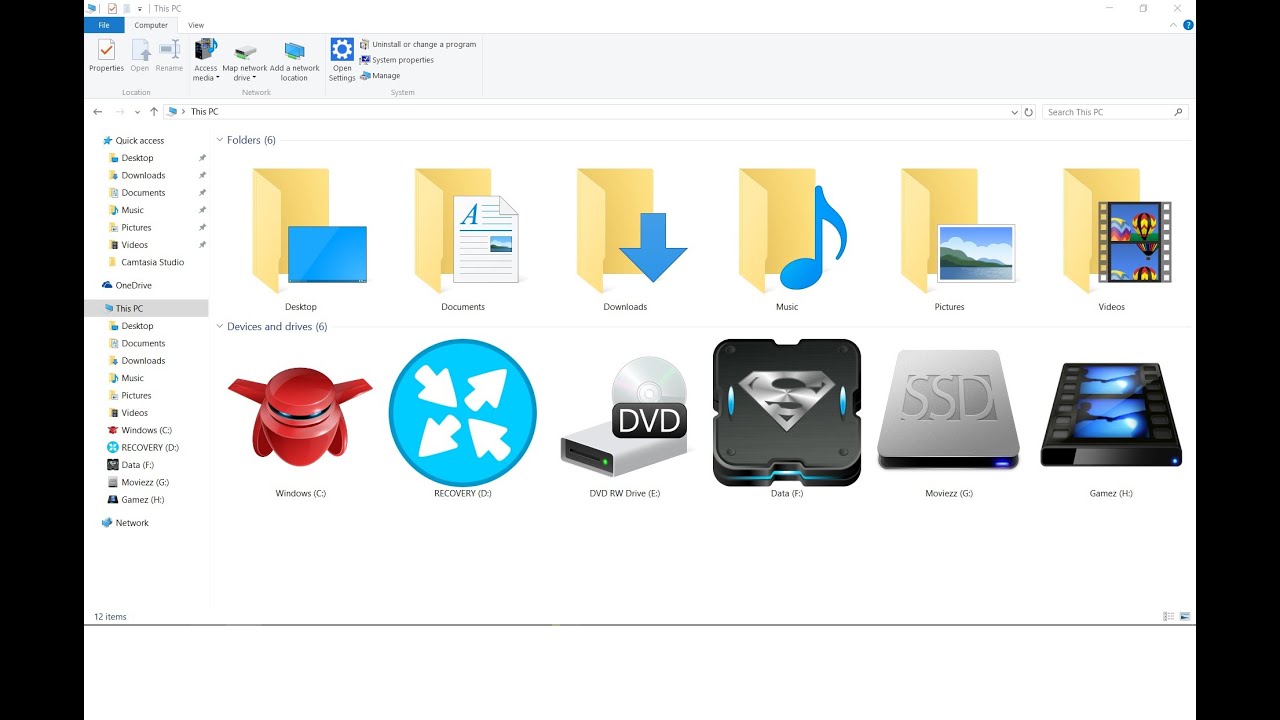Open the Camtasia Studio folder in sidebar

(x=145, y=262)
